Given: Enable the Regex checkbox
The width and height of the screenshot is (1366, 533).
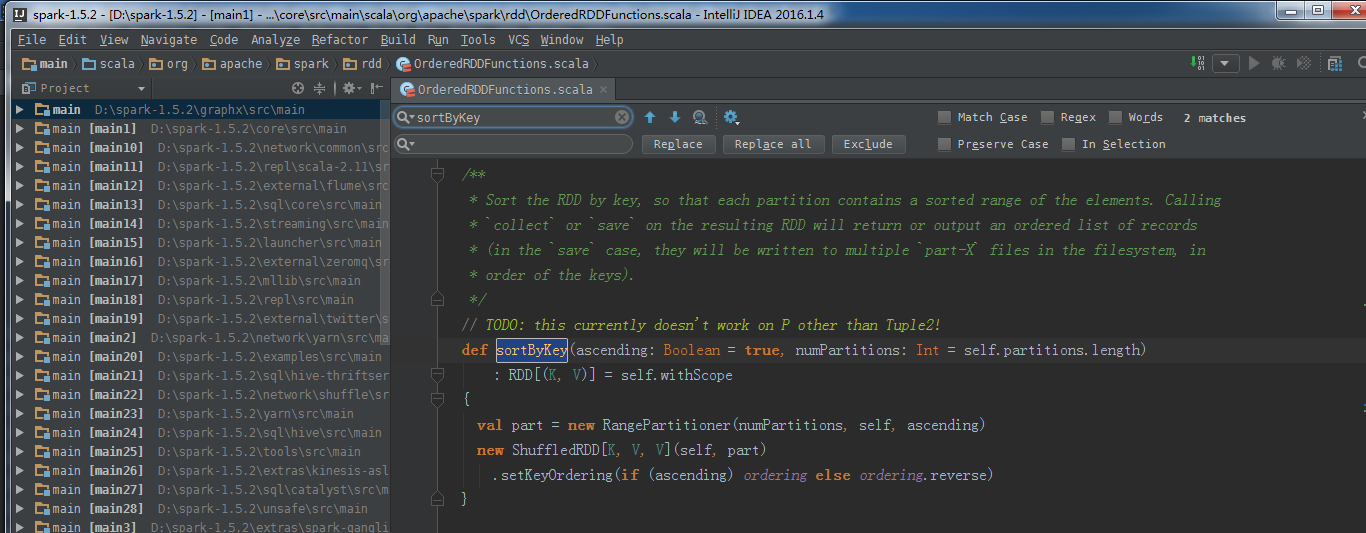Looking at the screenshot, I should coord(1048,117).
